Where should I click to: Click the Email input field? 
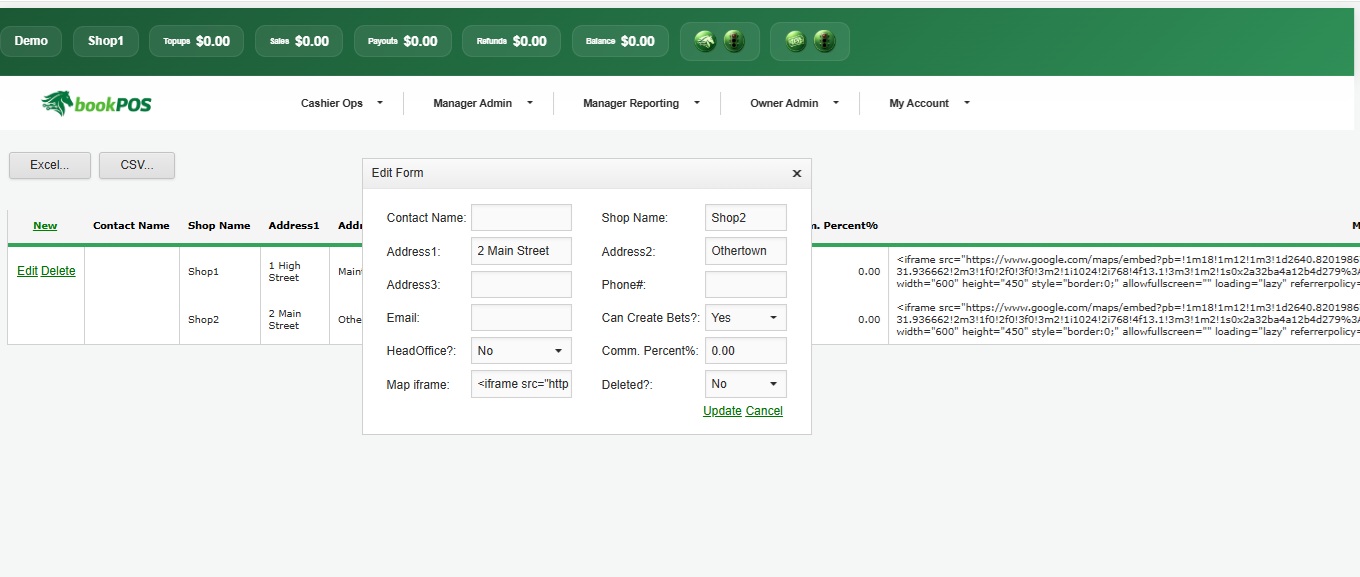tap(521, 318)
